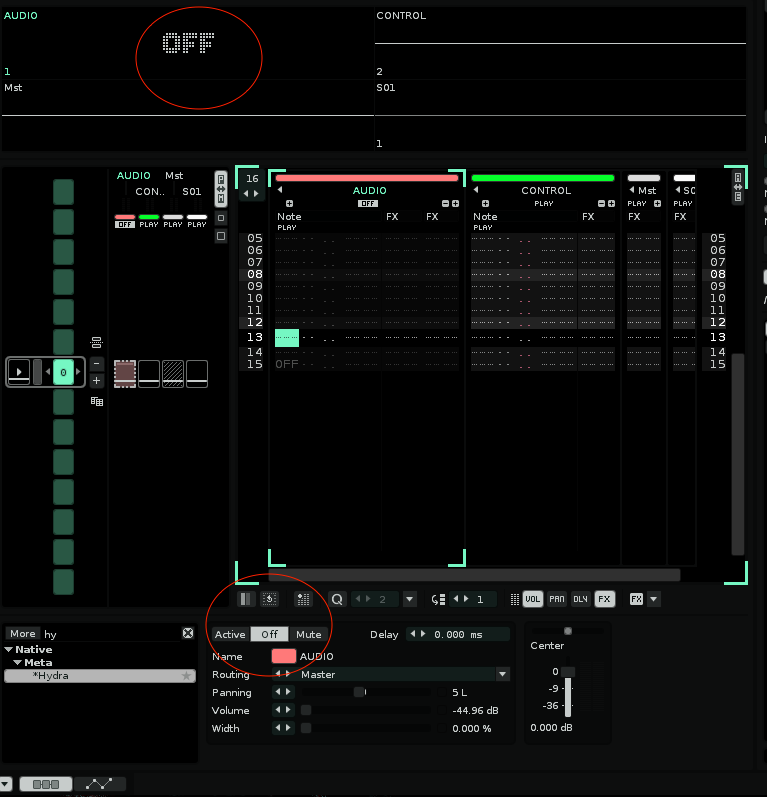Viewport: 767px width, 797px height.
Task: Click the pattern editor horizontal scrollbar
Action: (x=475, y=575)
